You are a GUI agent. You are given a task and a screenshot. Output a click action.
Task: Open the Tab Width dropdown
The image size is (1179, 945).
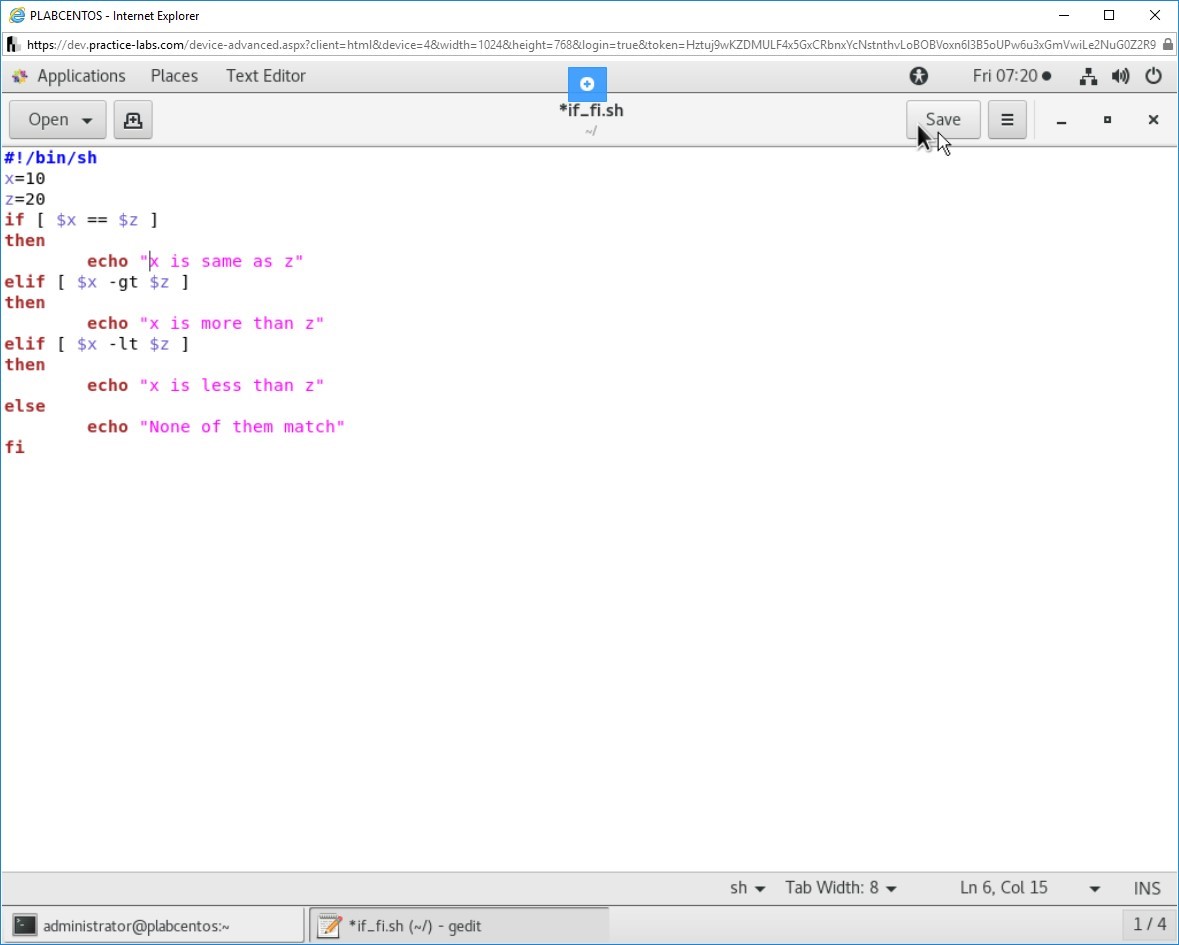click(x=840, y=888)
